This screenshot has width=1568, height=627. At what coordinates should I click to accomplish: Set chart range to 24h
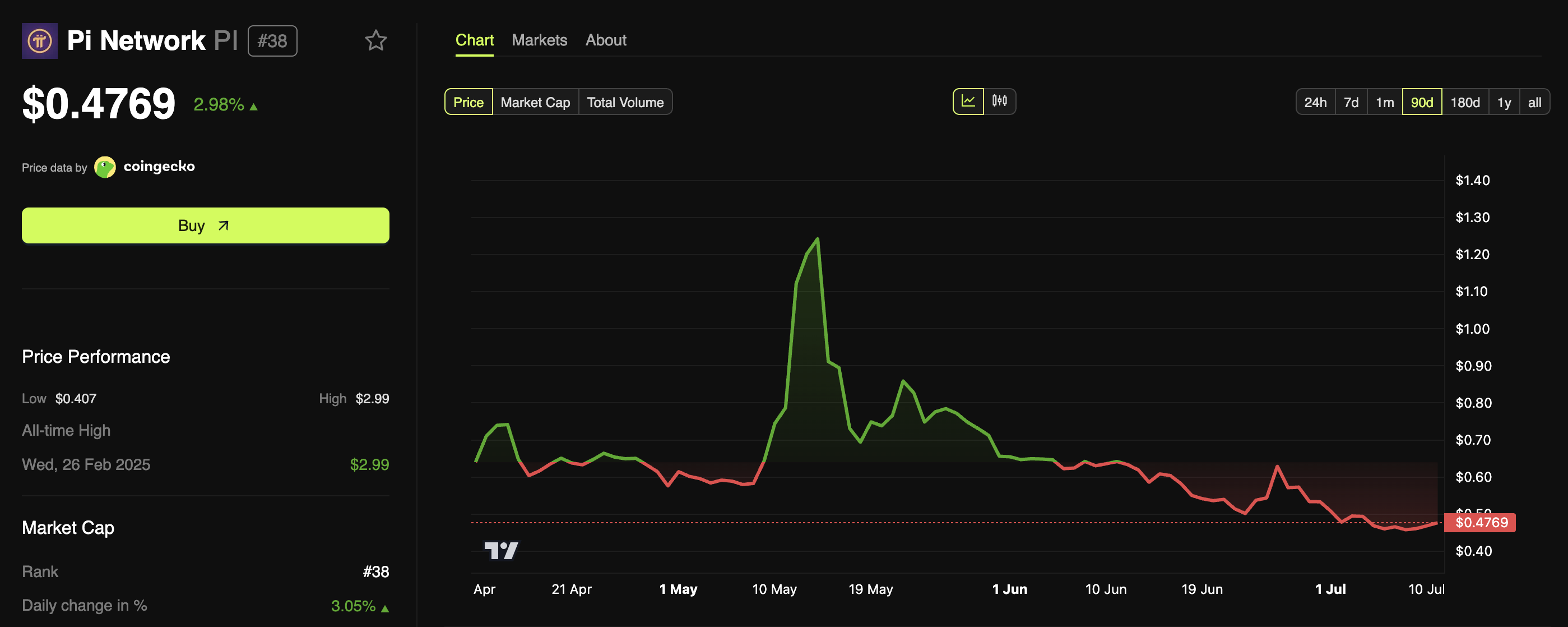[x=1315, y=103]
